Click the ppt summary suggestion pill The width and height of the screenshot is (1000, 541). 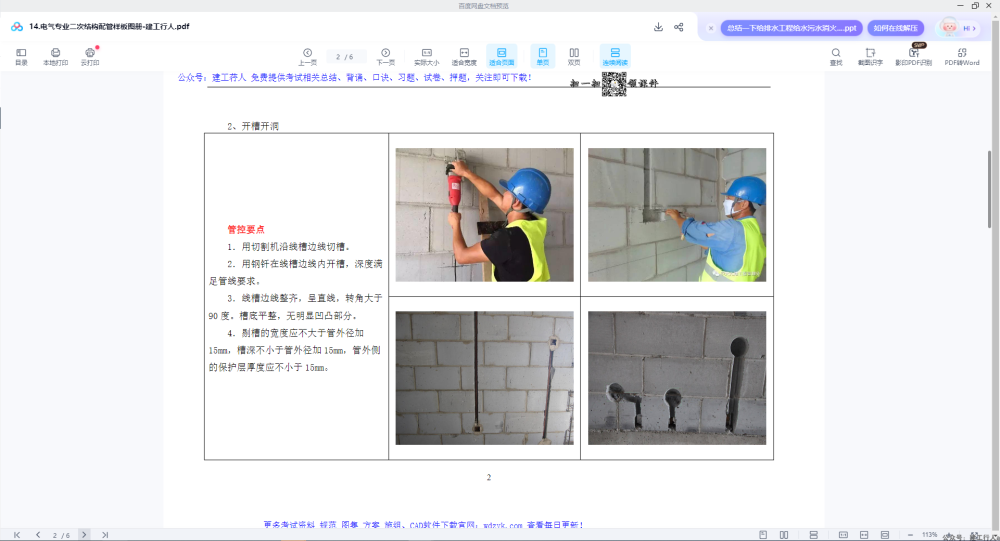click(x=791, y=28)
